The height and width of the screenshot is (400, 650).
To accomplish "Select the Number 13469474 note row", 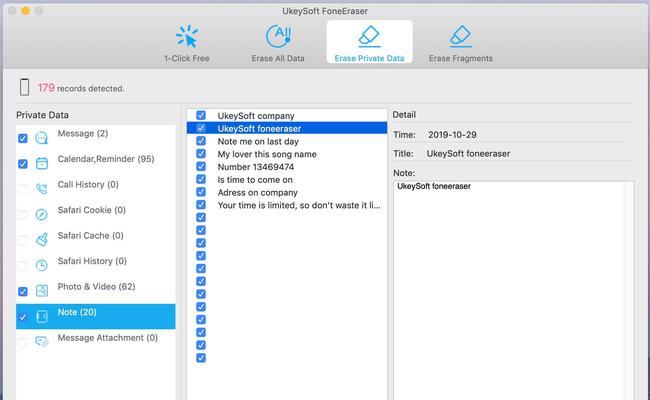I will point(287,167).
